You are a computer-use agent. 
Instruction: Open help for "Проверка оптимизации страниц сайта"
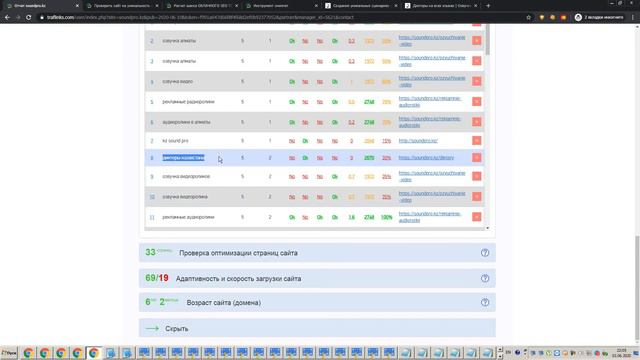[x=485, y=253]
